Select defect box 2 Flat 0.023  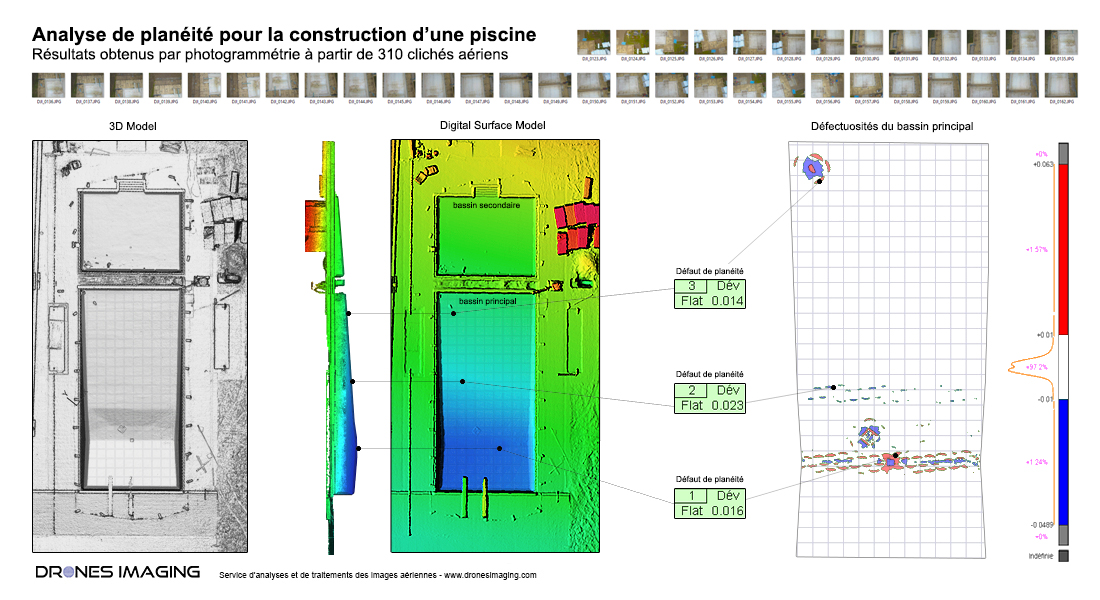710,398
